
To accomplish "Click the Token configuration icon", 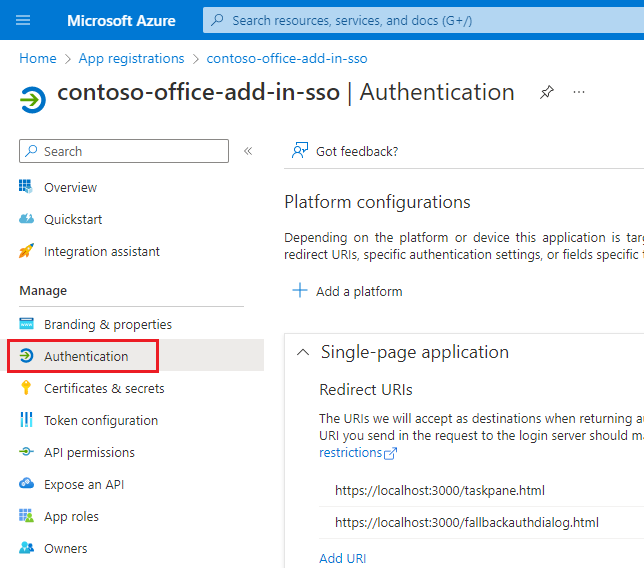I will (x=26, y=420).
